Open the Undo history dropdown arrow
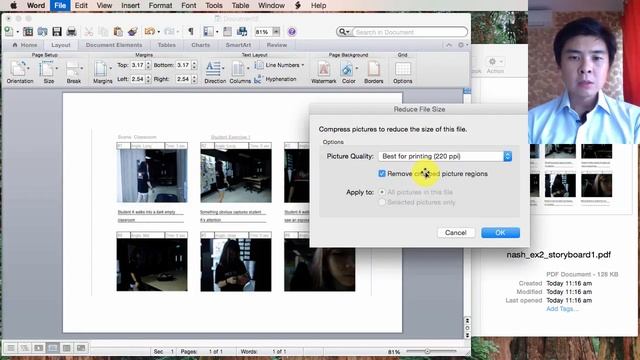The height and width of the screenshot is (360, 640). click(159, 32)
